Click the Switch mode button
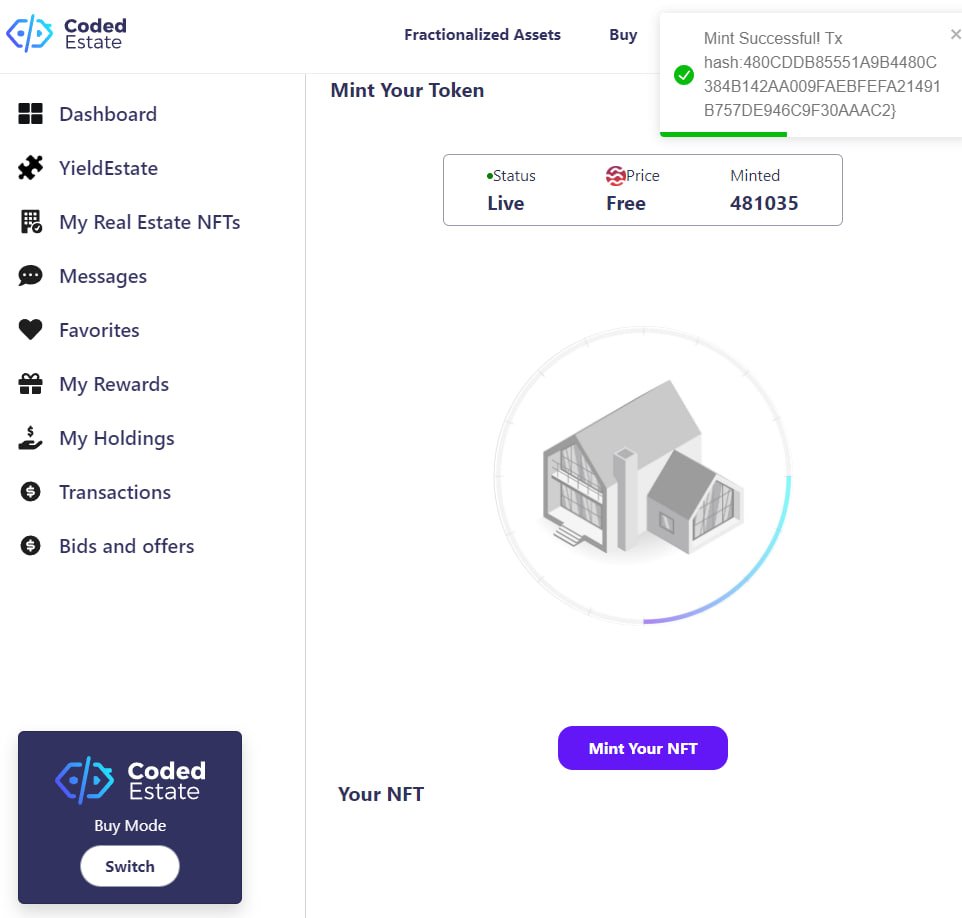 pos(130,866)
